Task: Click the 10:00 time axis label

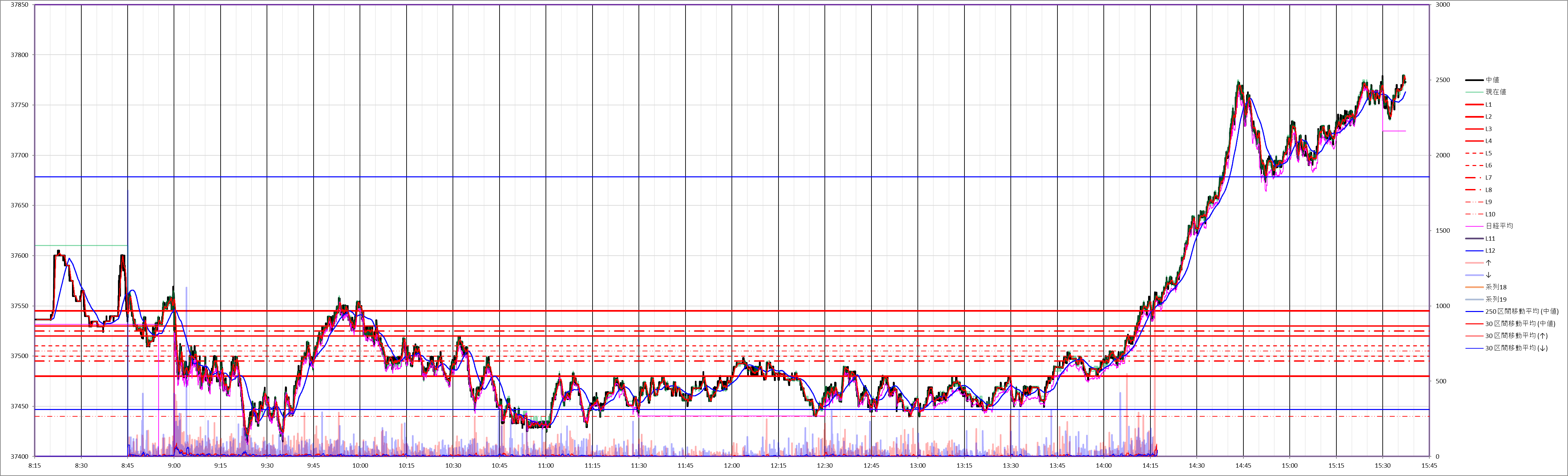Action: [x=360, y=466]
